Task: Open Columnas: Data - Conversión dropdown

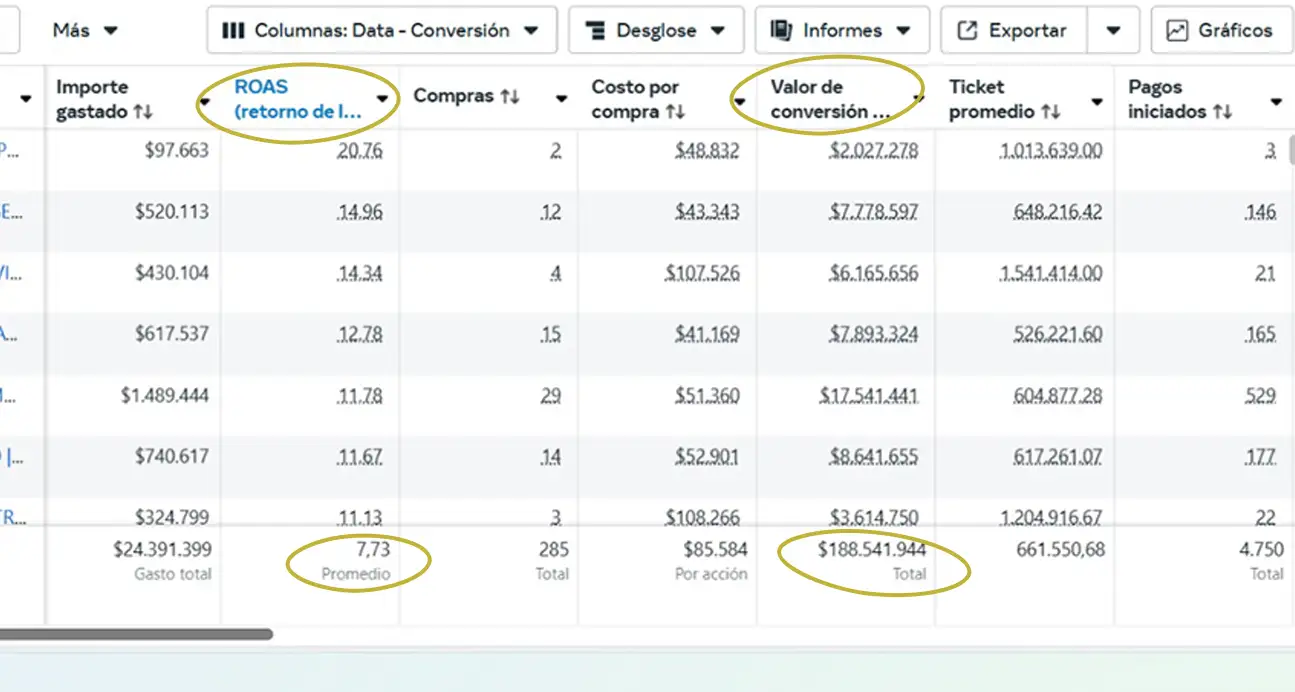Action: tap(381, 30)
